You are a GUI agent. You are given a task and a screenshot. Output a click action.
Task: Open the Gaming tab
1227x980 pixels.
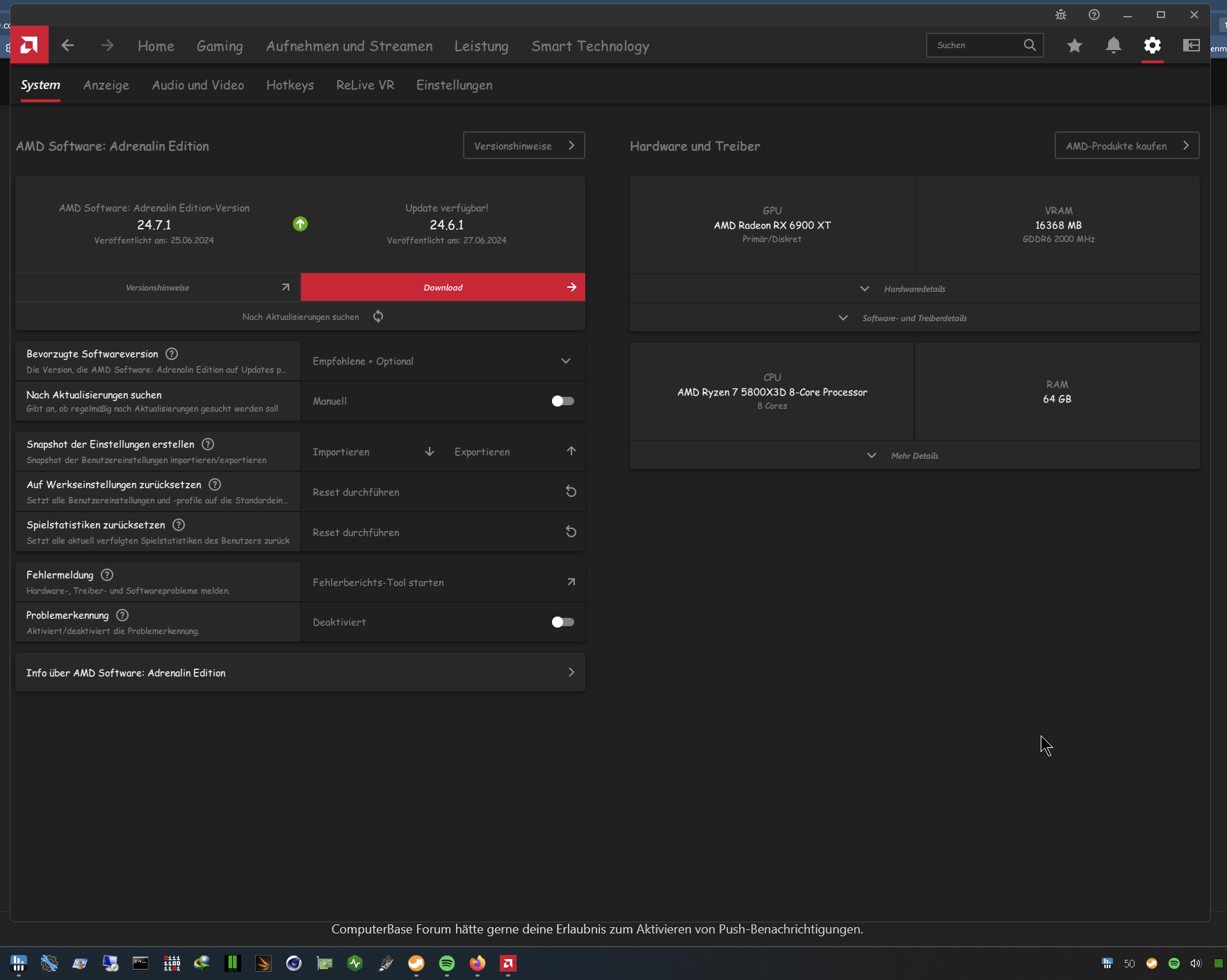(x=220, y=46)
